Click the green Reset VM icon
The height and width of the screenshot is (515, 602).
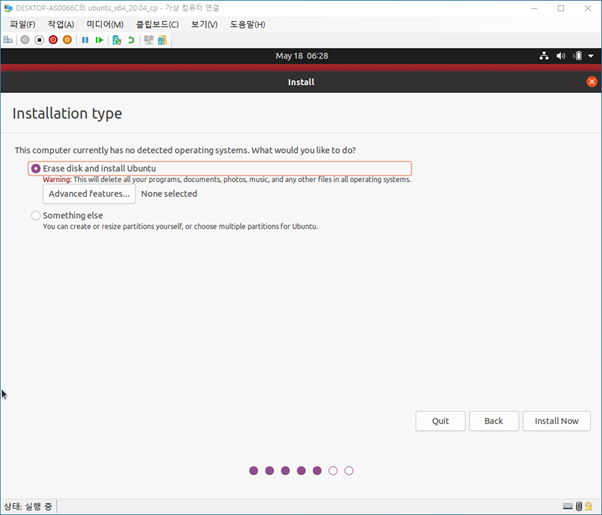(x=99, y=40)
